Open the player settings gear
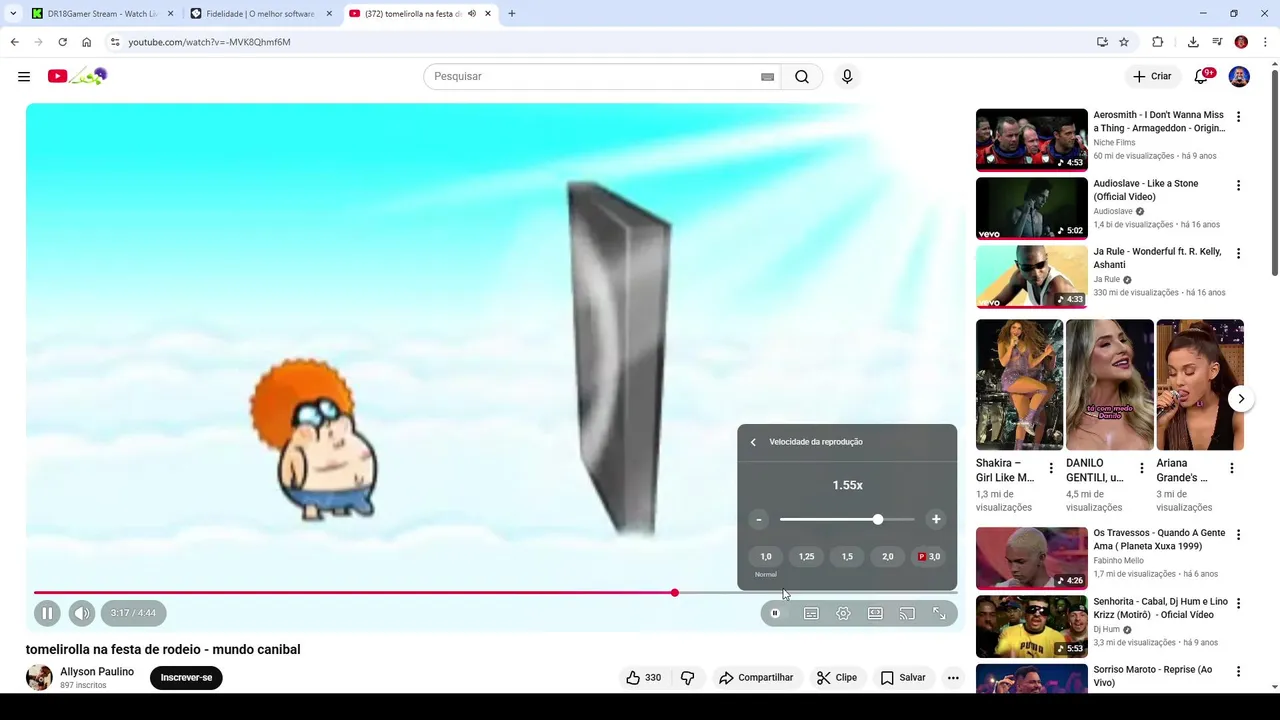This screenshot has width=1280, height=720. point(843,613)
